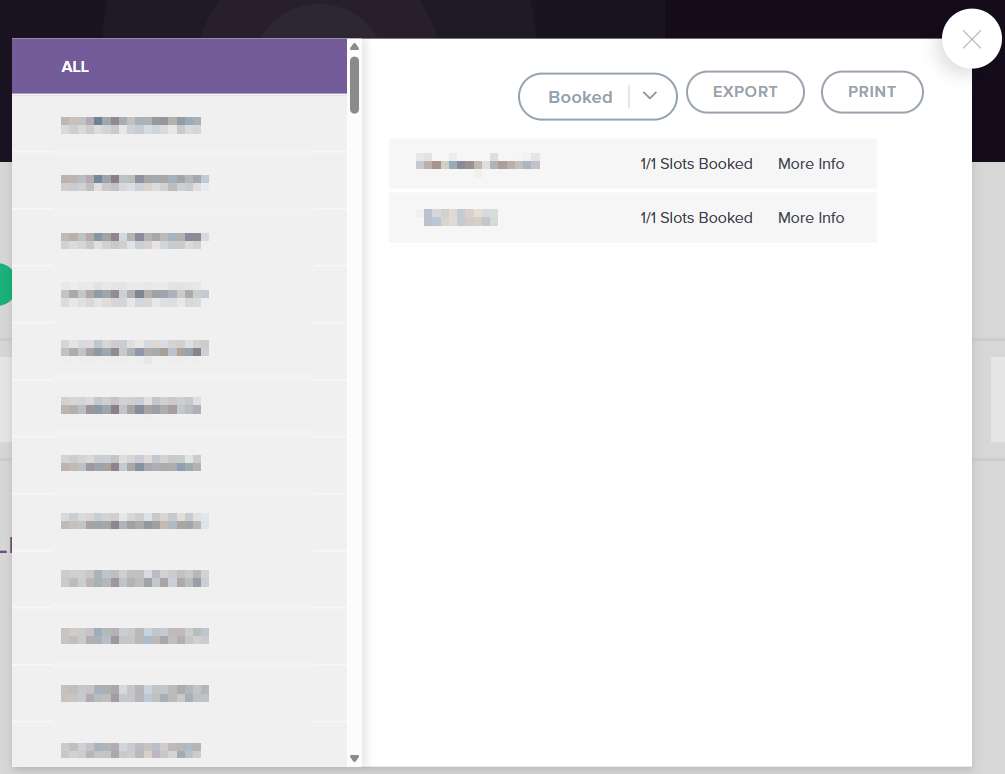
Task: Click 1/1 Slots Booked in the first row
Action: point(696,164)
